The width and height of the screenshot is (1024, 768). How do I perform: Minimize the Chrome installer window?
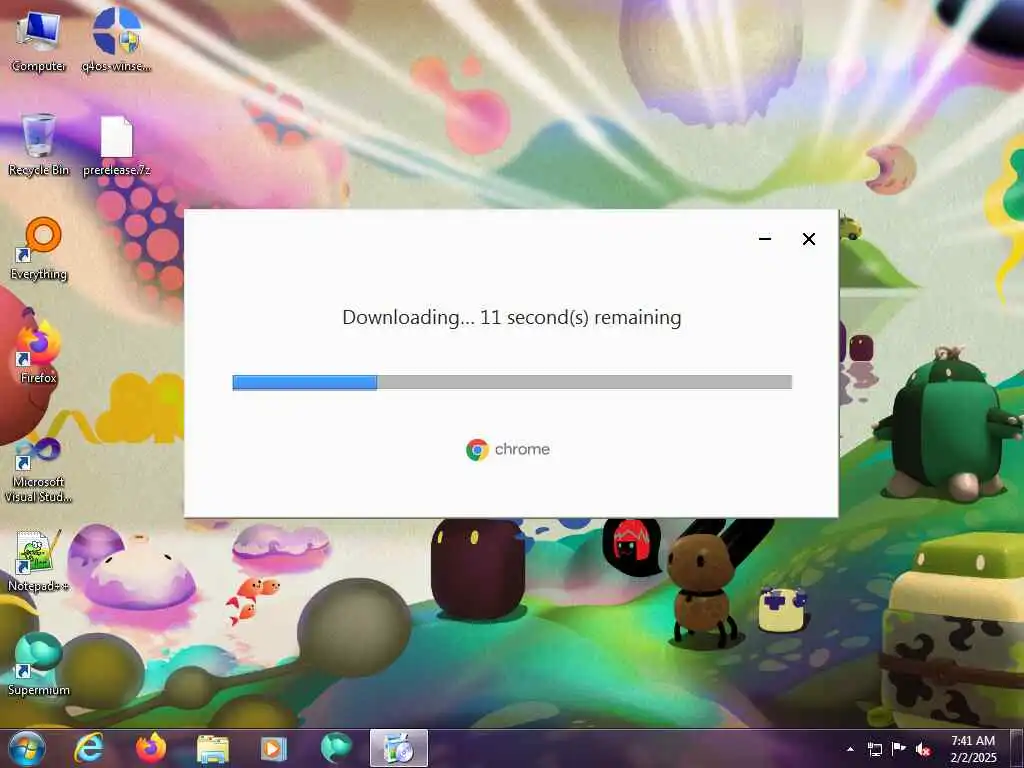click(765, 239)
